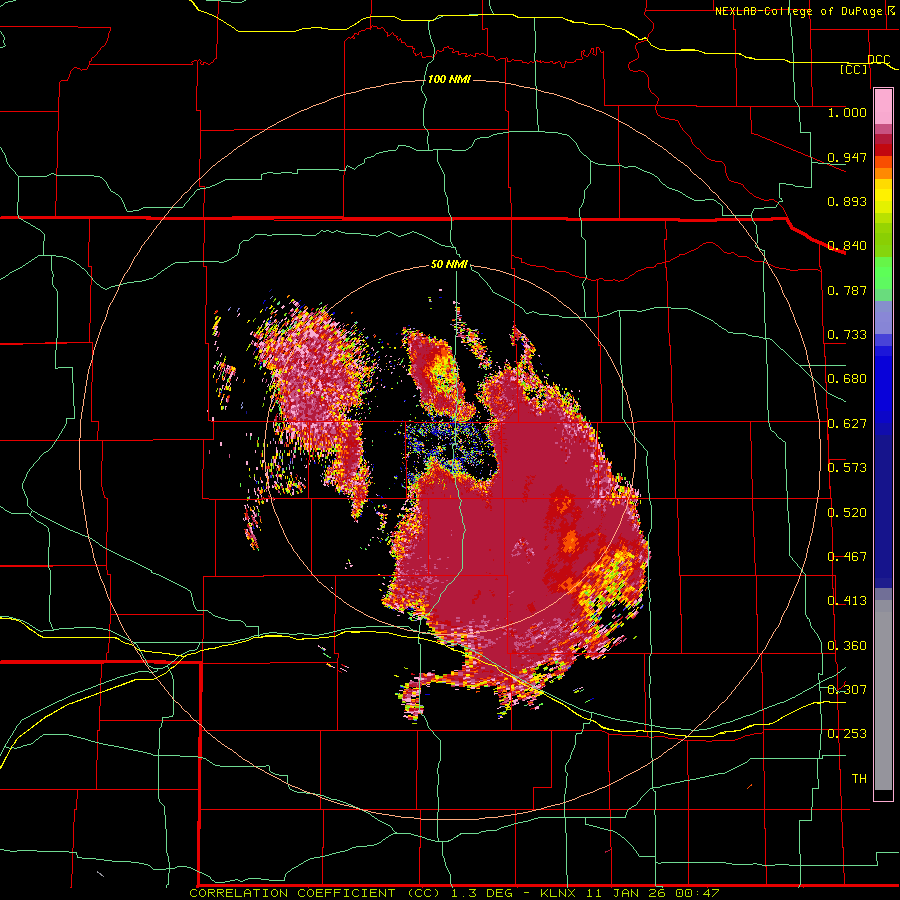Click the TH label at the legend bottom
This screenshot has width=900, height=900.
coord(859,779)
